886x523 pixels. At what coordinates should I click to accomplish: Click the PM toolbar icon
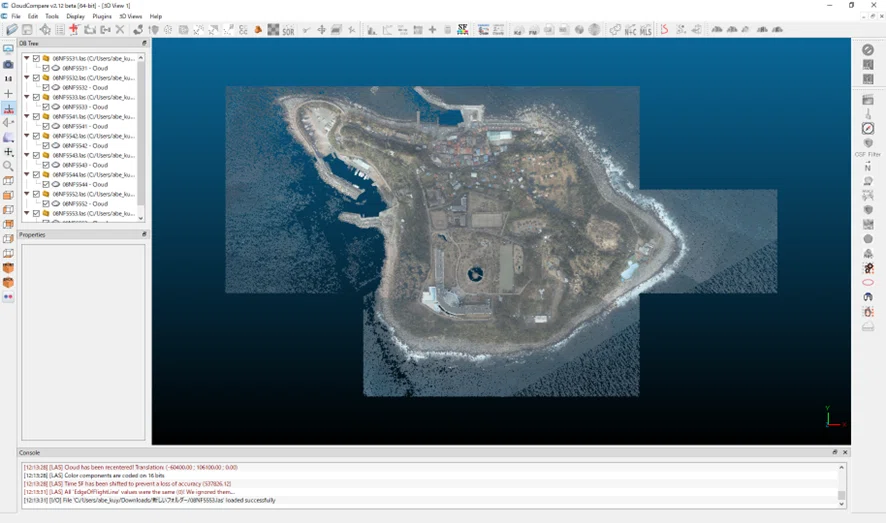533,30
